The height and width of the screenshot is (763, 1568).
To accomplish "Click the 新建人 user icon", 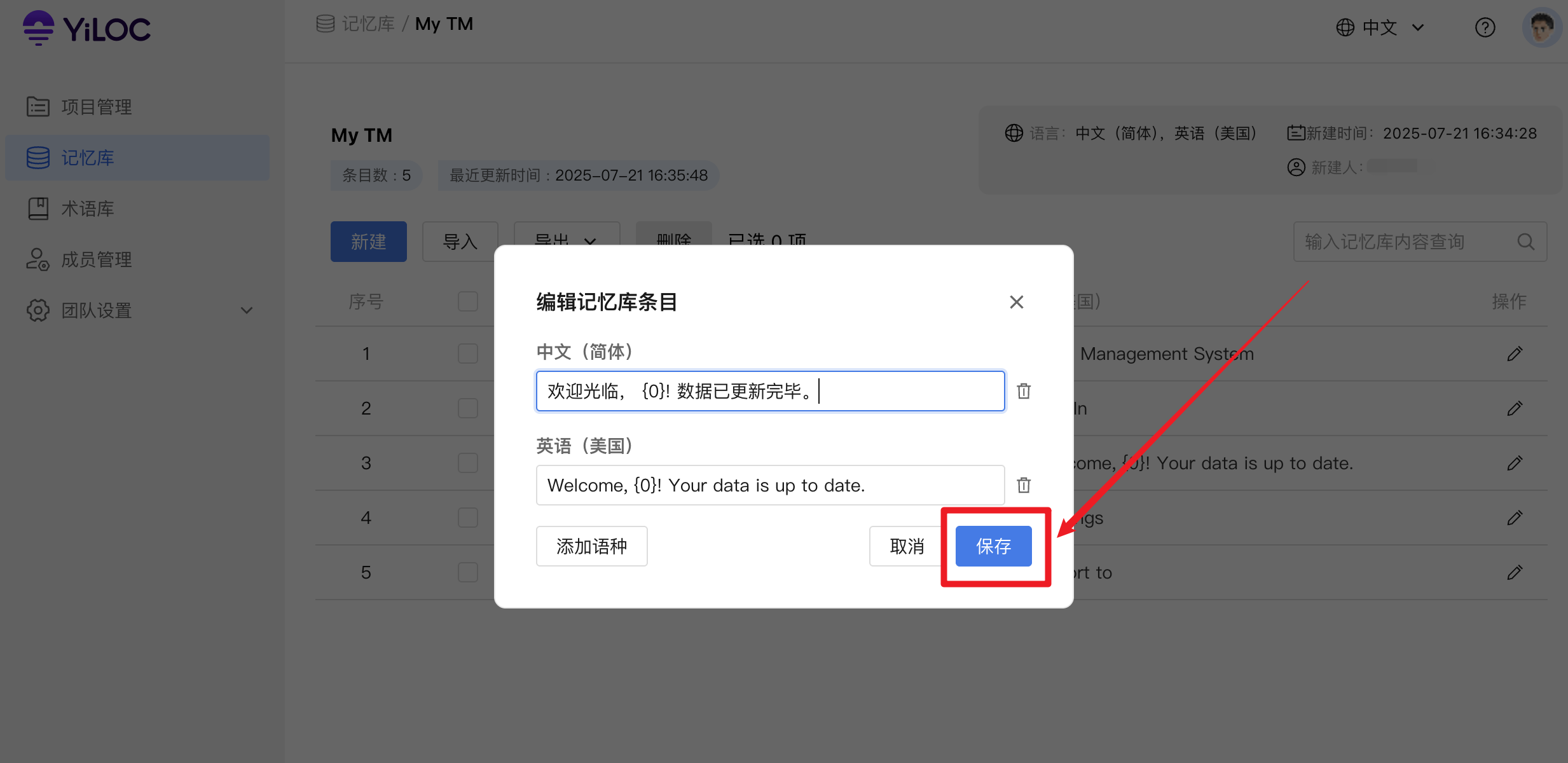I will 1296,167.
